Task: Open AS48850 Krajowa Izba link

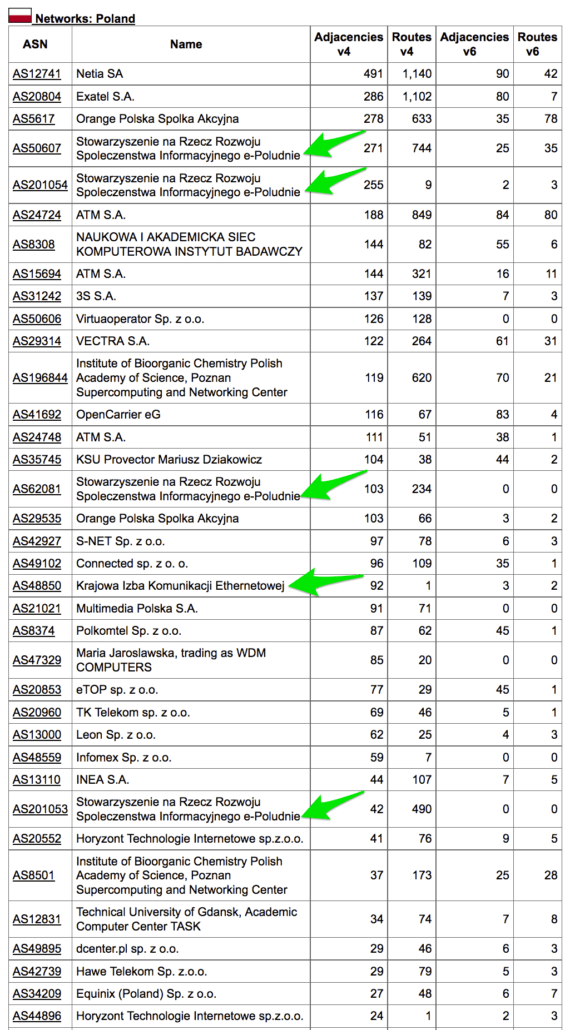Action: point(37,586)
